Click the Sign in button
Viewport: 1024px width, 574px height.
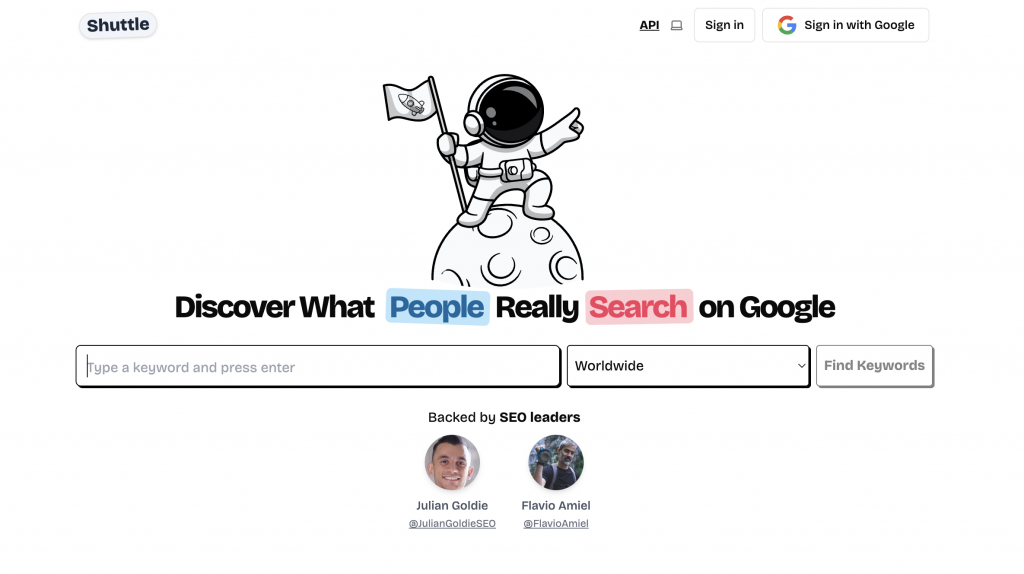(724, 25)
